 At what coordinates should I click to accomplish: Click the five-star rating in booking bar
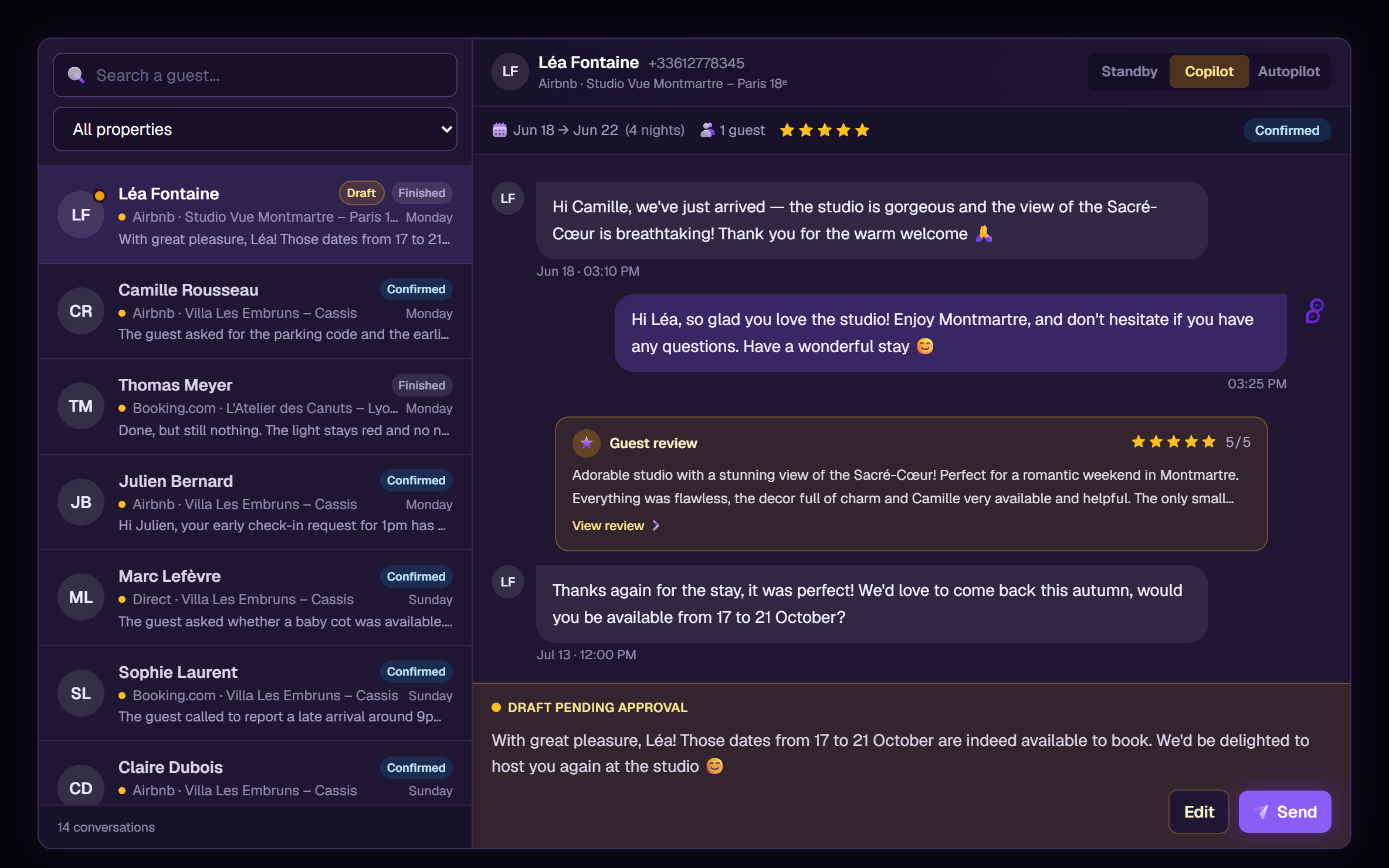[x=824, y=130]
